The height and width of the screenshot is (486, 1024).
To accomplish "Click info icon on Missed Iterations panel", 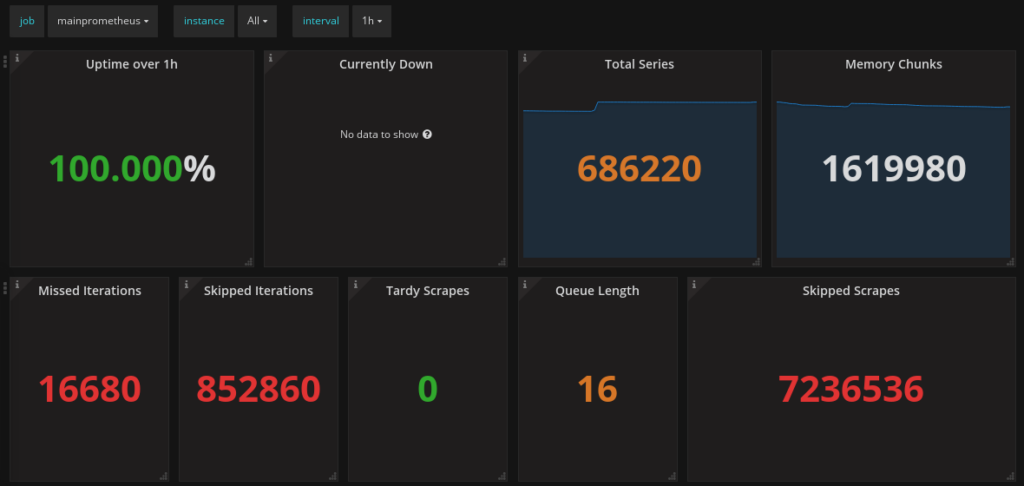I will (17, 285).
